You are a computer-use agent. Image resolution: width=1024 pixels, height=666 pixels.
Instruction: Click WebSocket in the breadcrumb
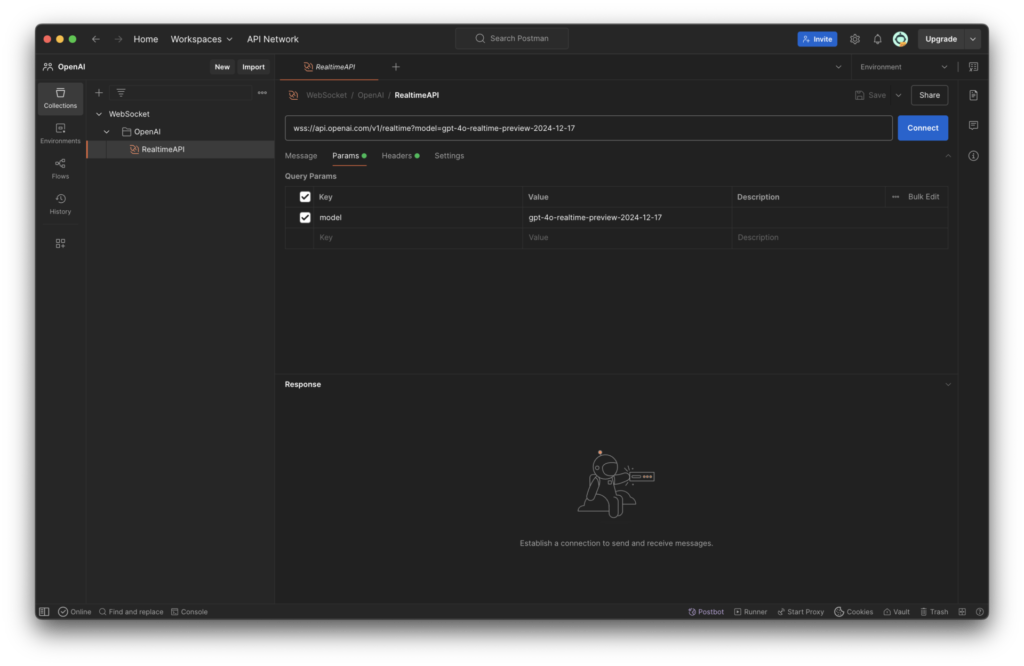327,95
